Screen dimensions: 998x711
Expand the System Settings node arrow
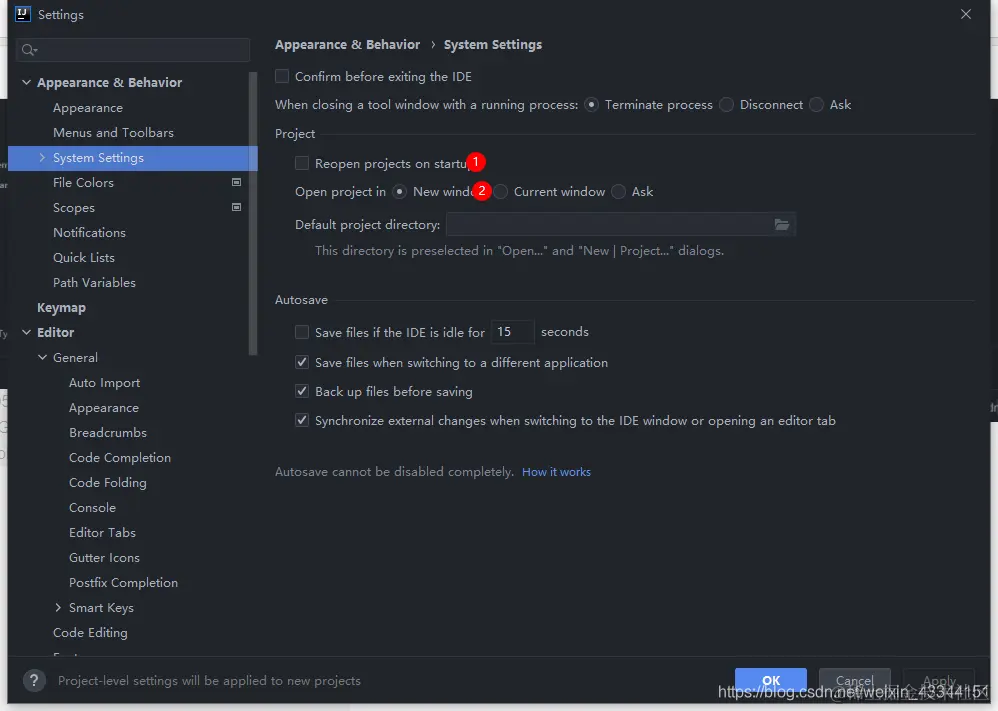(42, 157)
